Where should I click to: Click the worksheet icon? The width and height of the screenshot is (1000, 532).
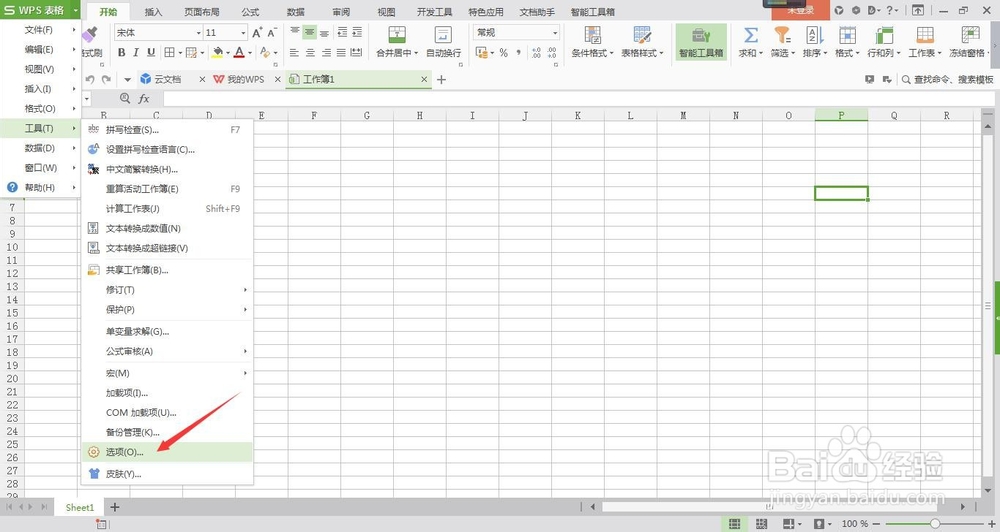tap(925, 35)
